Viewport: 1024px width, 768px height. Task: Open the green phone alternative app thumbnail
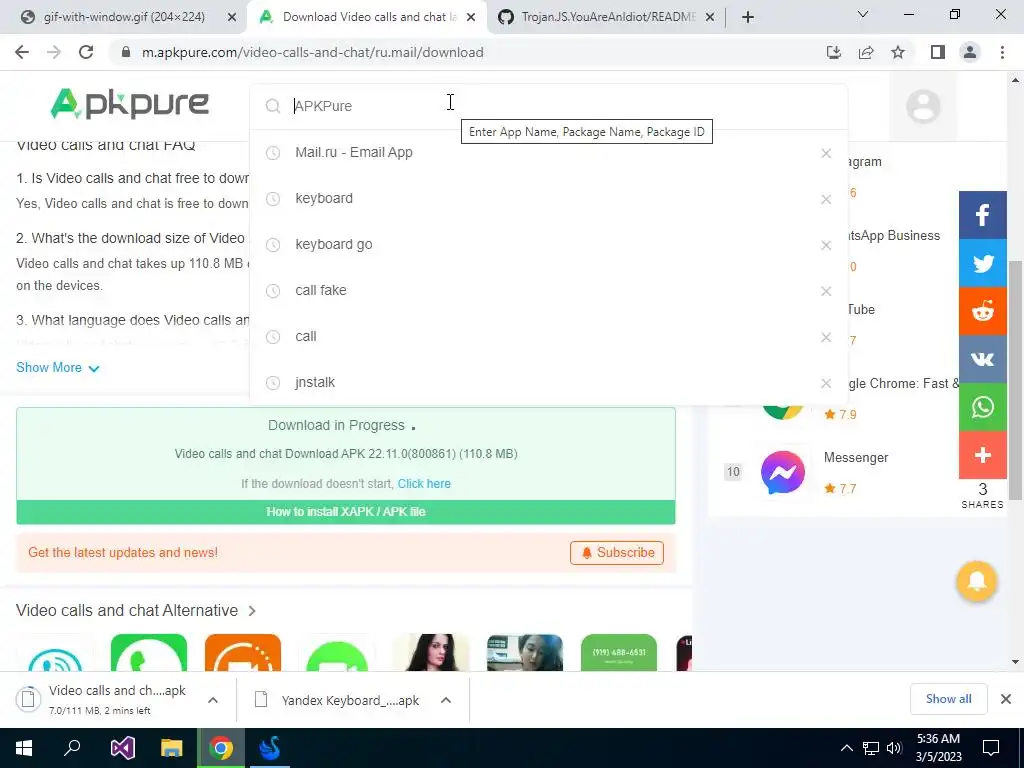click(x=149, y=653)
